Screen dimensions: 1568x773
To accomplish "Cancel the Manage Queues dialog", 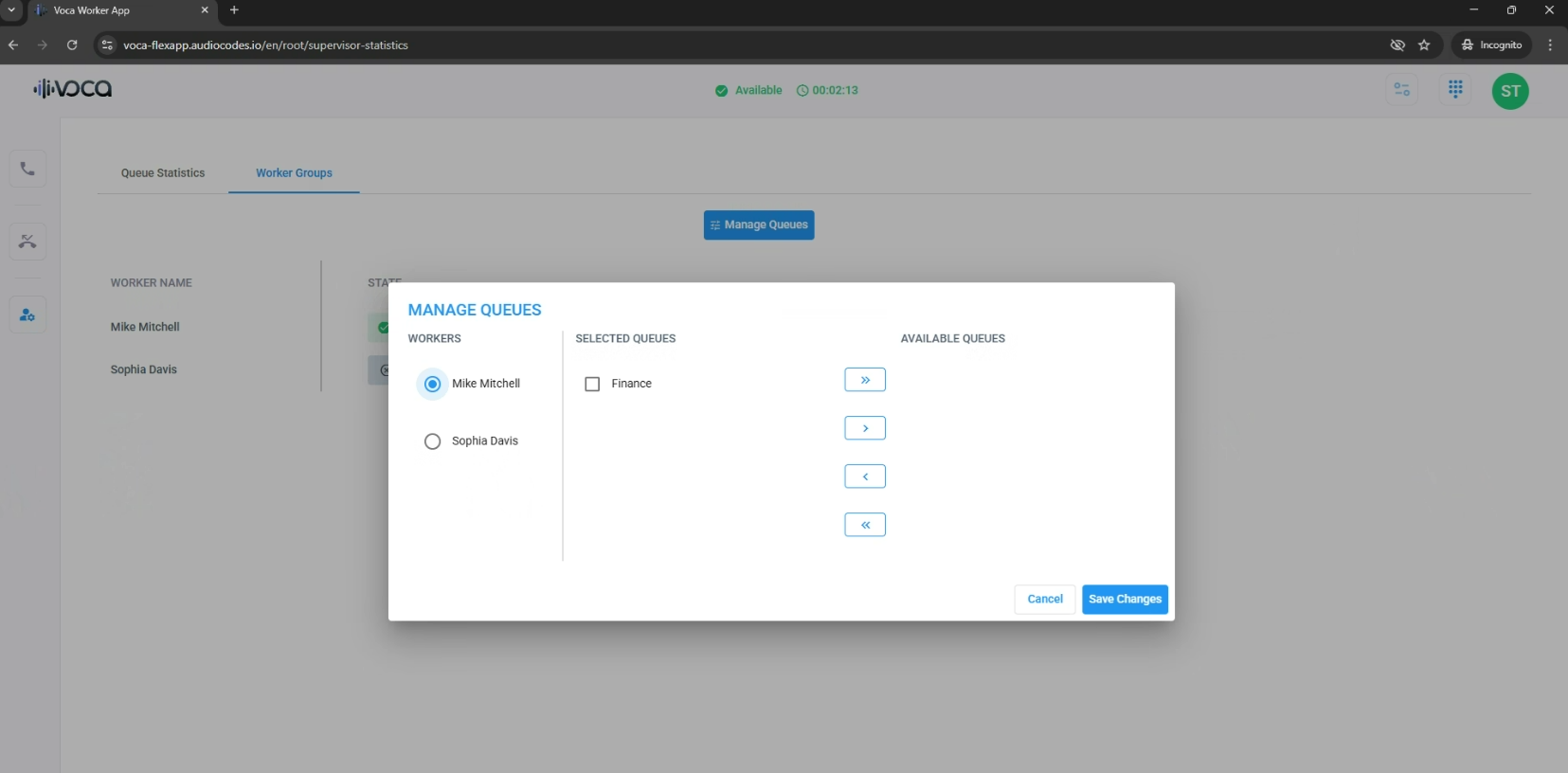I will point(1045,599).
